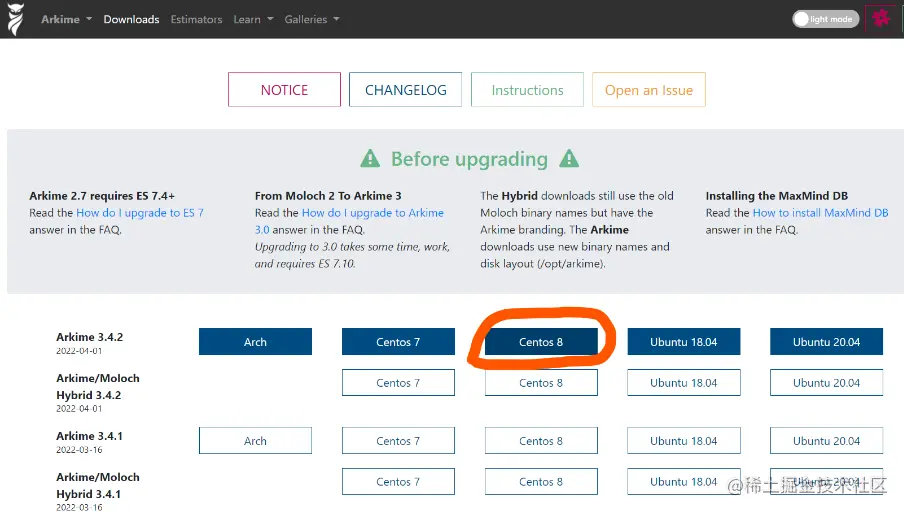Download Arkime 3.4.2 Ubuntu 20.04 package

[826, 342]
